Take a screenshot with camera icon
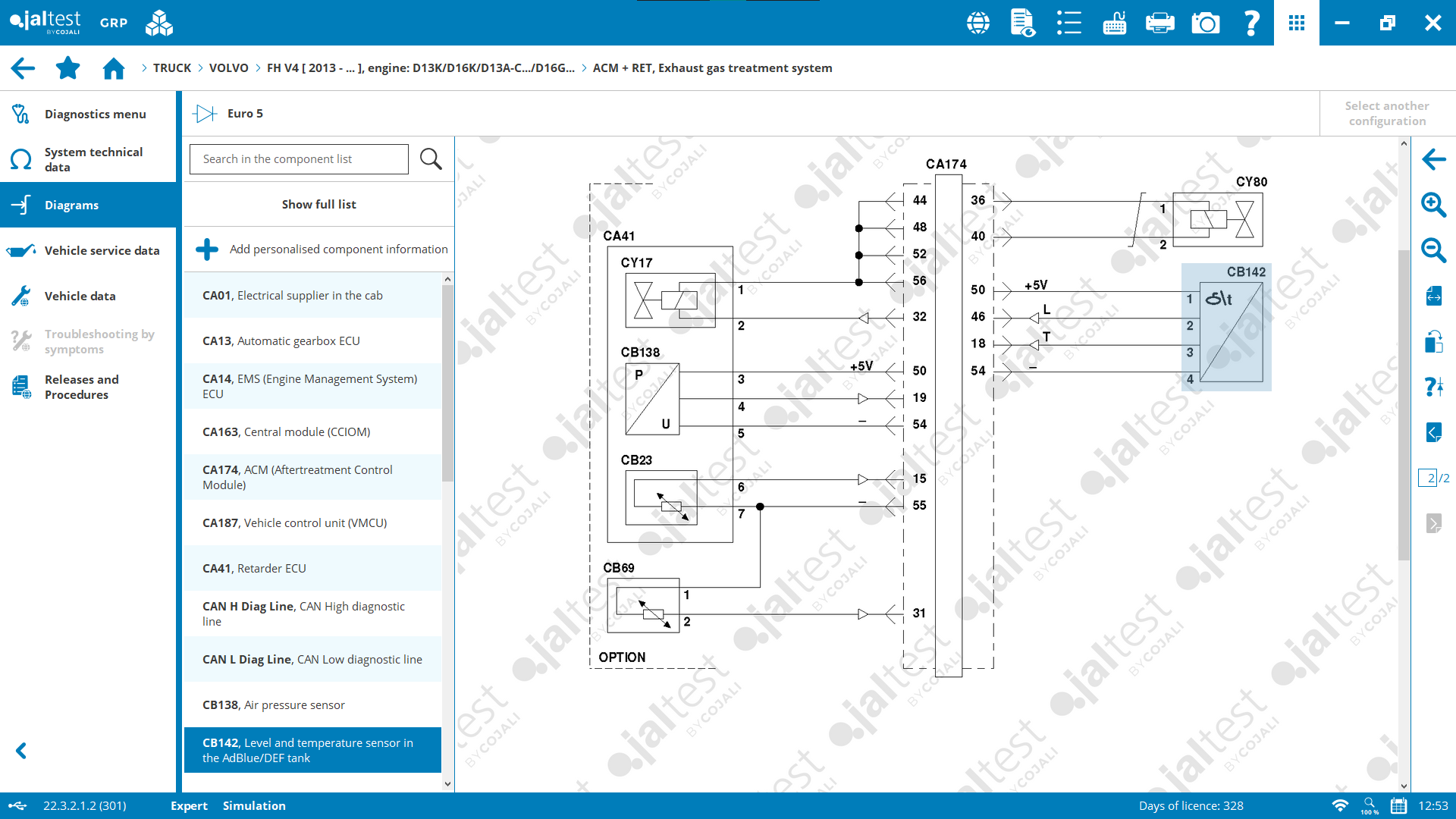The width and height of the screenshot is (1456, 819). [1206, 23]
